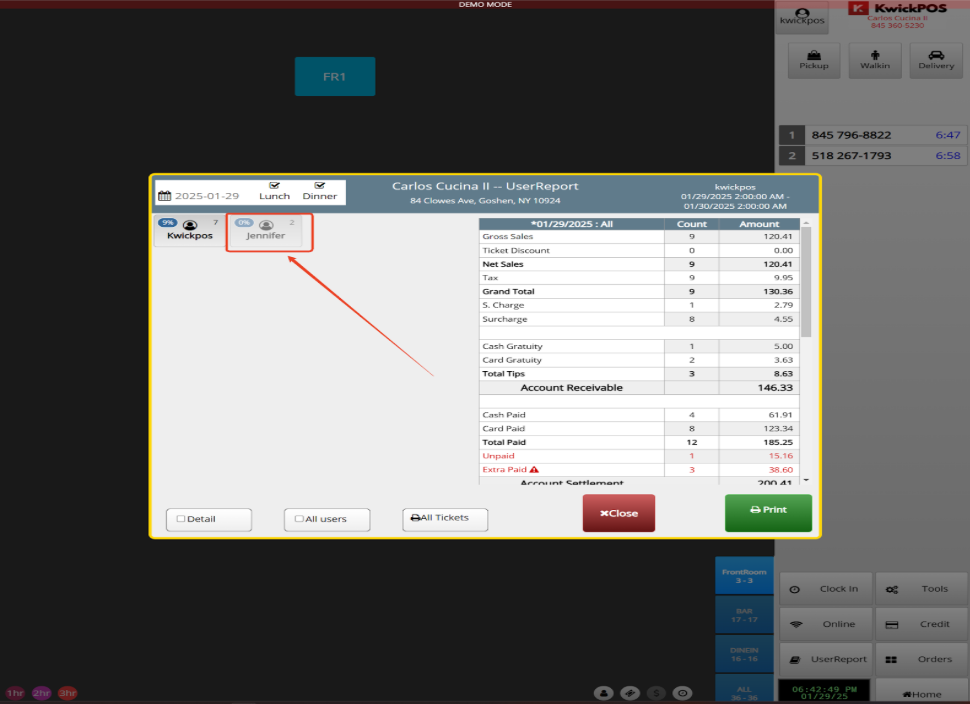970x704 pixels.
Task: Toggle the Lunch checkbox
Action: [274, 186]
